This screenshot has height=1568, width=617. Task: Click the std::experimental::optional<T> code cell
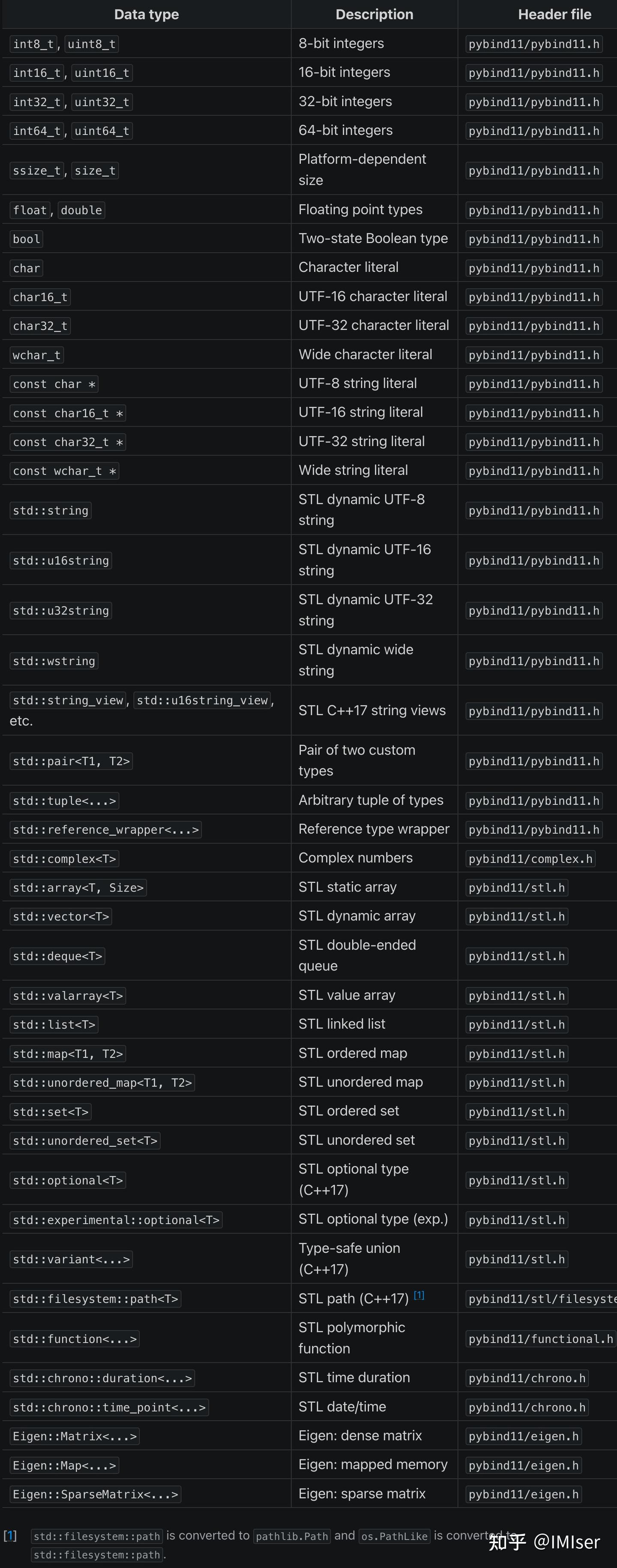click(x=117, y=1220)
